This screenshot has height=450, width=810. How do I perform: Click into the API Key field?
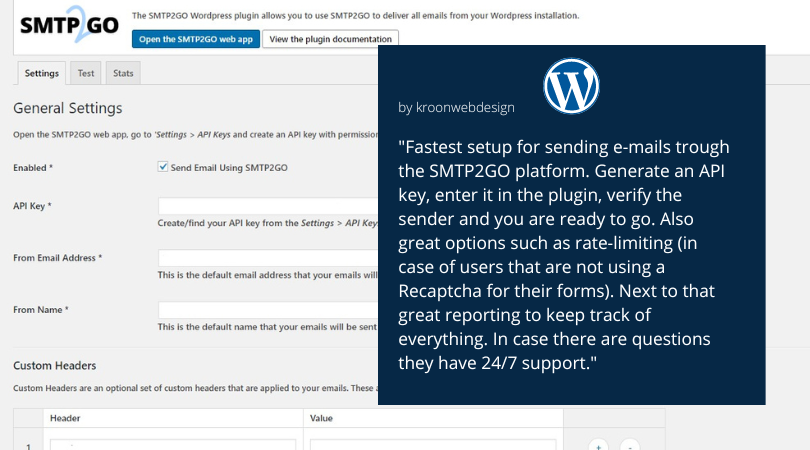click(x=268, y=206)
